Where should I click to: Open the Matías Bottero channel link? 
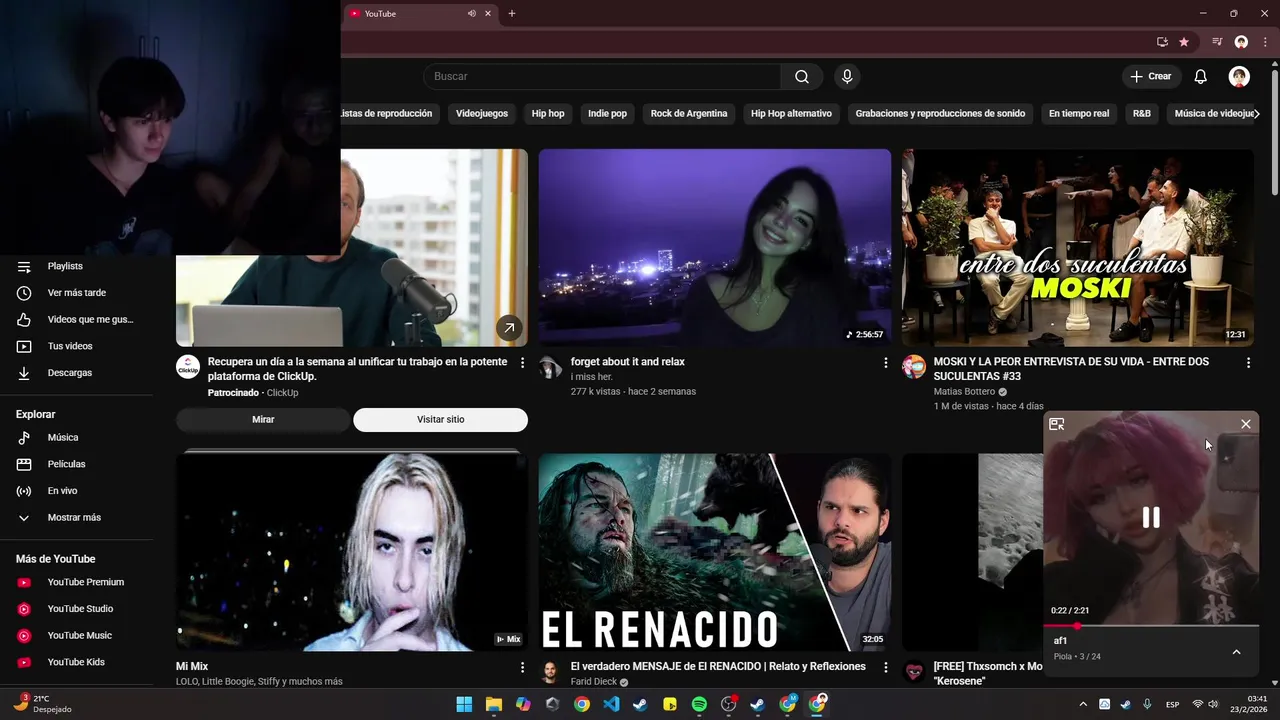(964, 391)
